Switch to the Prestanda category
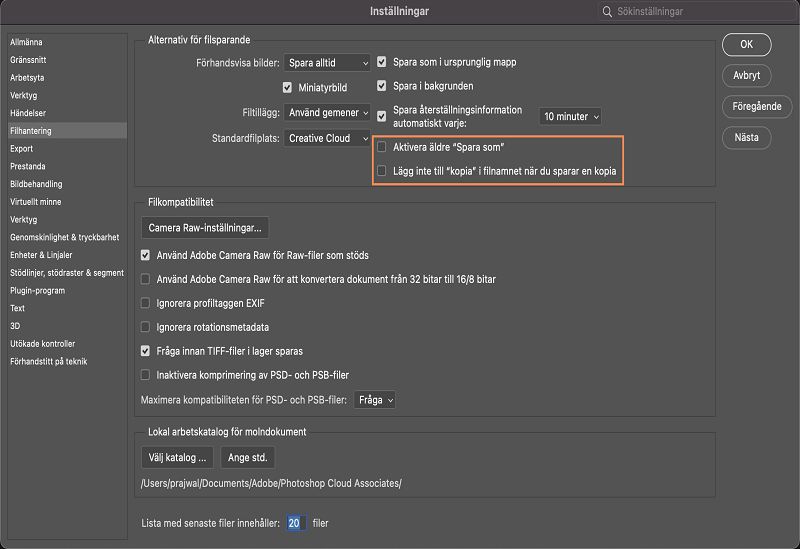800x549 pixels. pyautogui.click(x=28, y=166)
